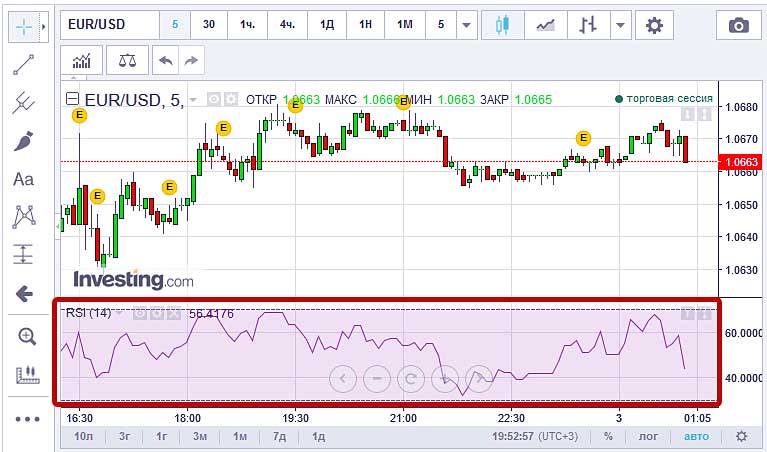This screenshot has width=767, height=452.
Task: Switch to the 1Н weekly timeframe
Action: click(365, 24)
